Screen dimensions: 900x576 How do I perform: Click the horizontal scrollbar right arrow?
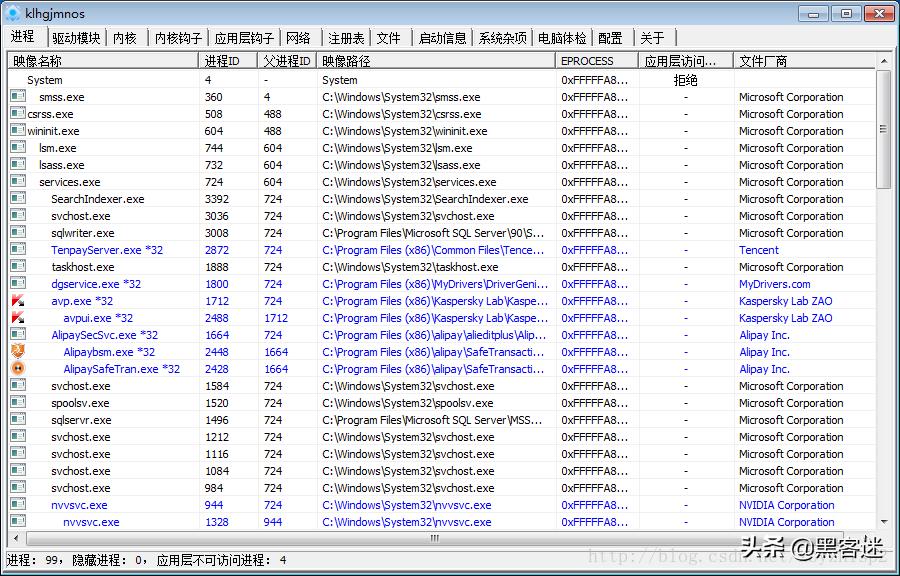[867, 538]
